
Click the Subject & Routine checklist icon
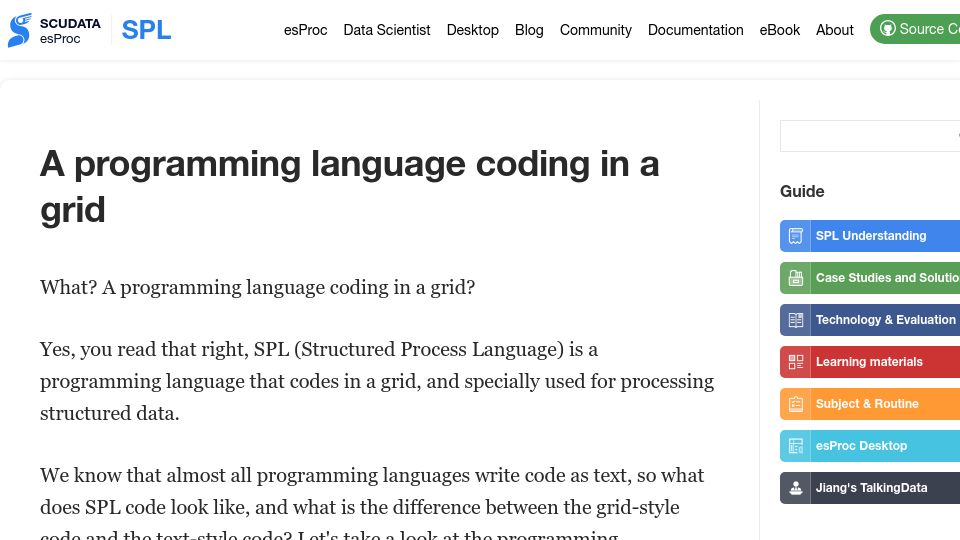coord(795,404)
